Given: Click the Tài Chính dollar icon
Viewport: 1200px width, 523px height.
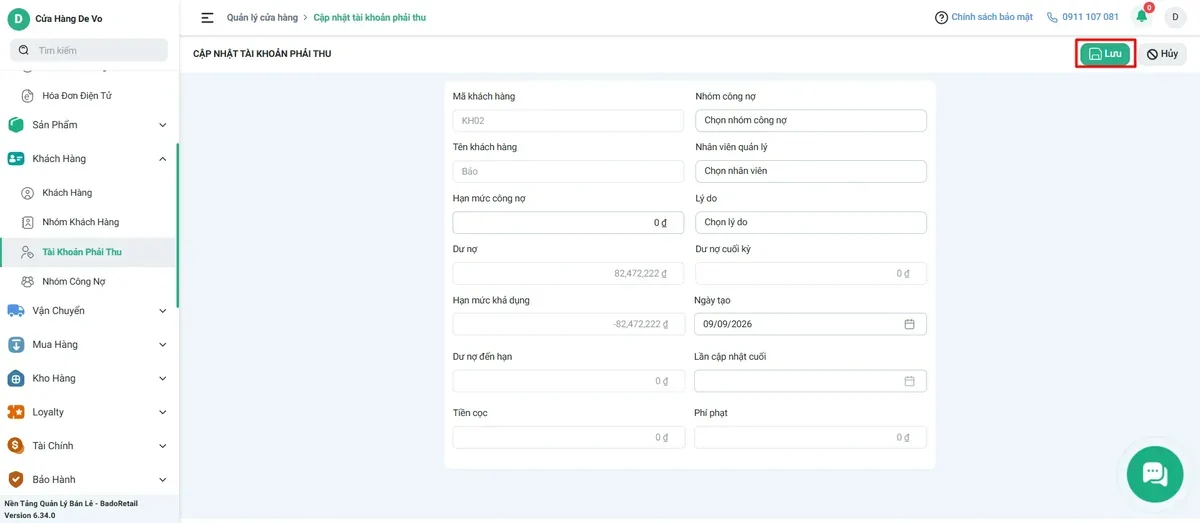Looking at the screenshot, I should [16, 446].
